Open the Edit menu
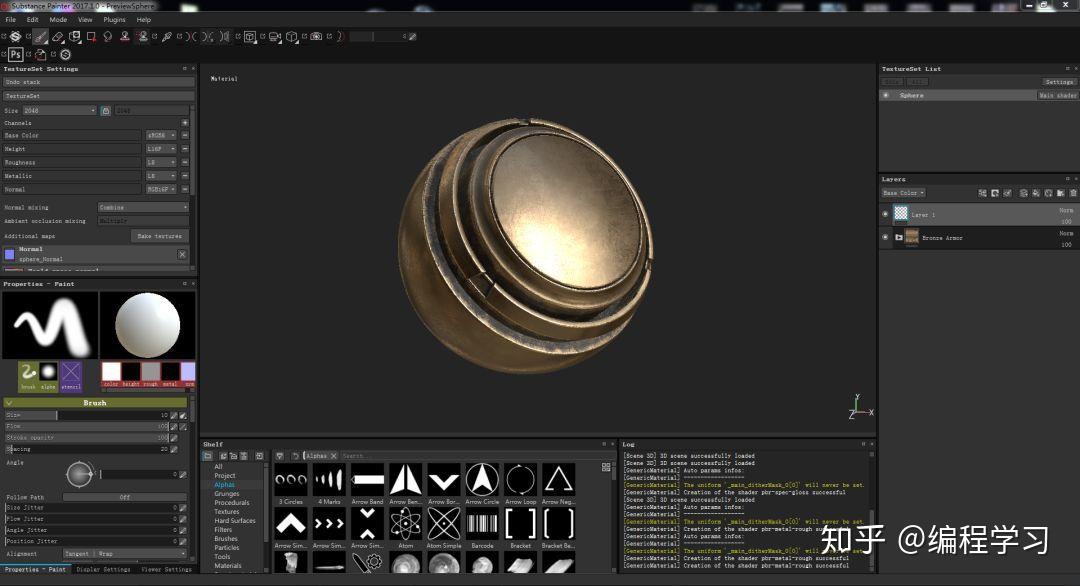 point(32,19)
